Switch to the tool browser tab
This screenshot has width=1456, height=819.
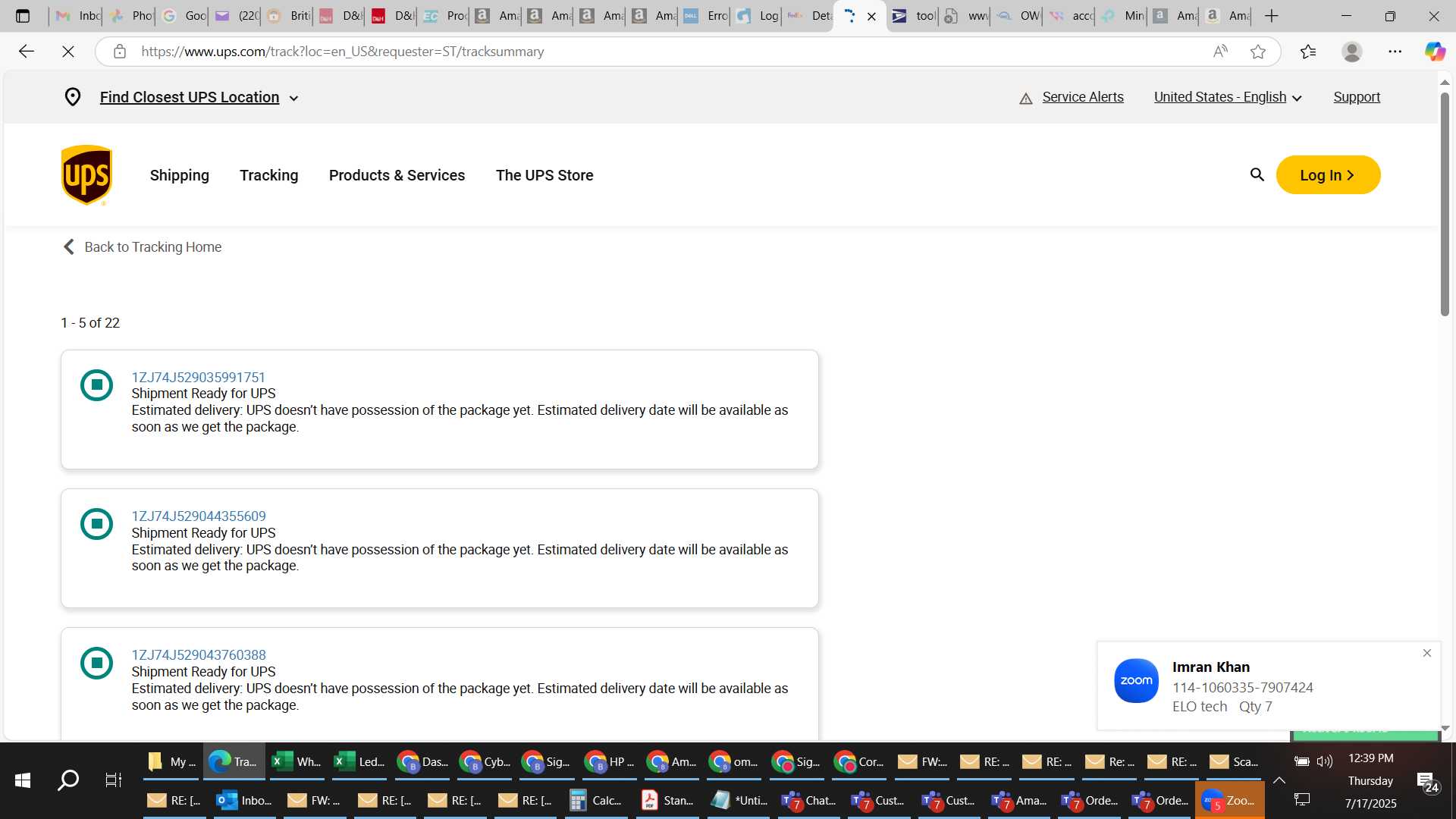point(913,16)
